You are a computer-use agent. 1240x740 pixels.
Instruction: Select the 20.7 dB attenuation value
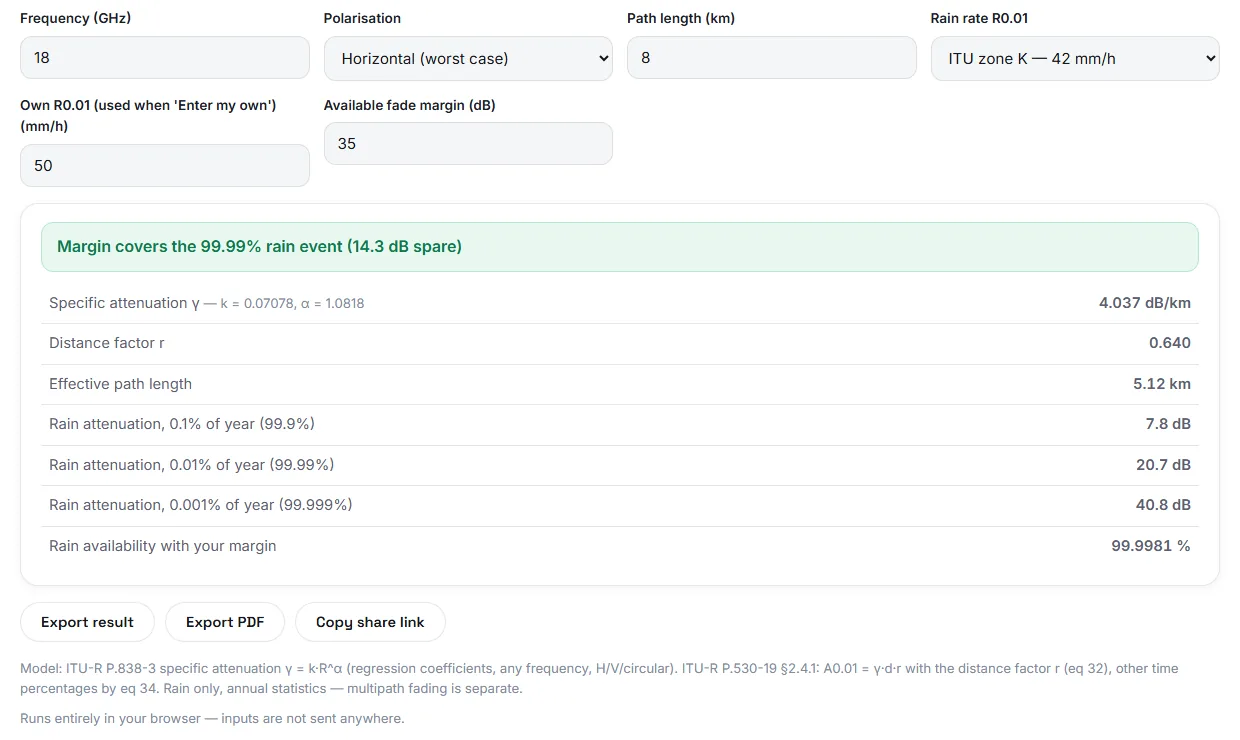[1163, 465]
